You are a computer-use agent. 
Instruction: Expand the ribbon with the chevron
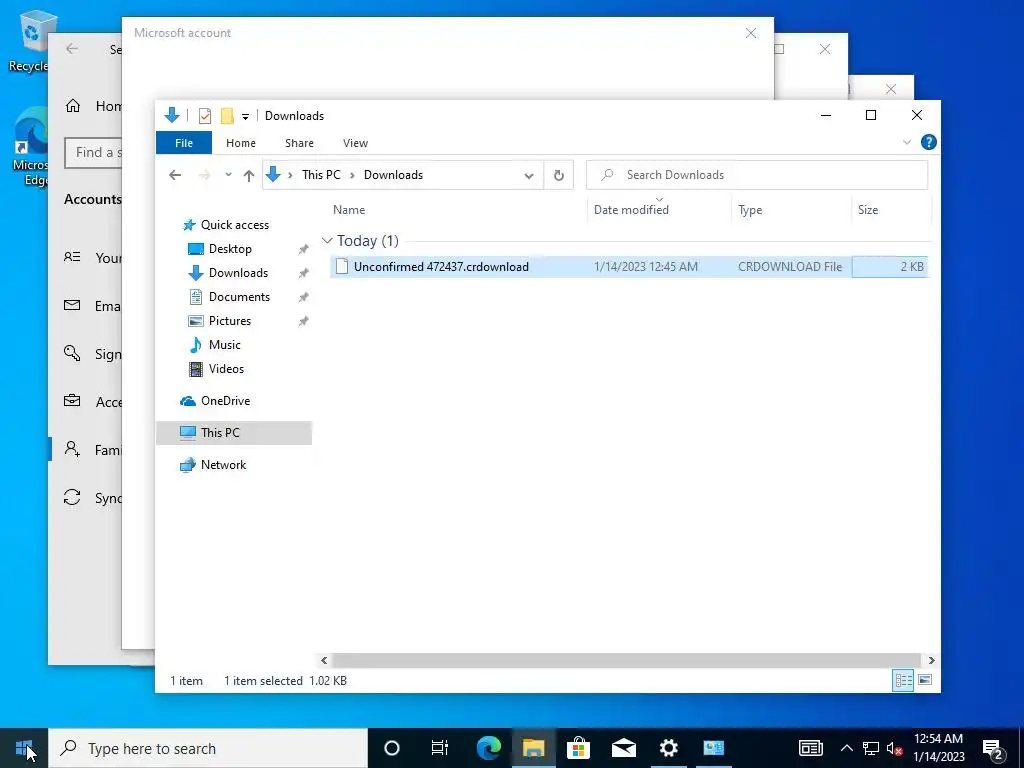pyautogui.click(x=906, y=142)
